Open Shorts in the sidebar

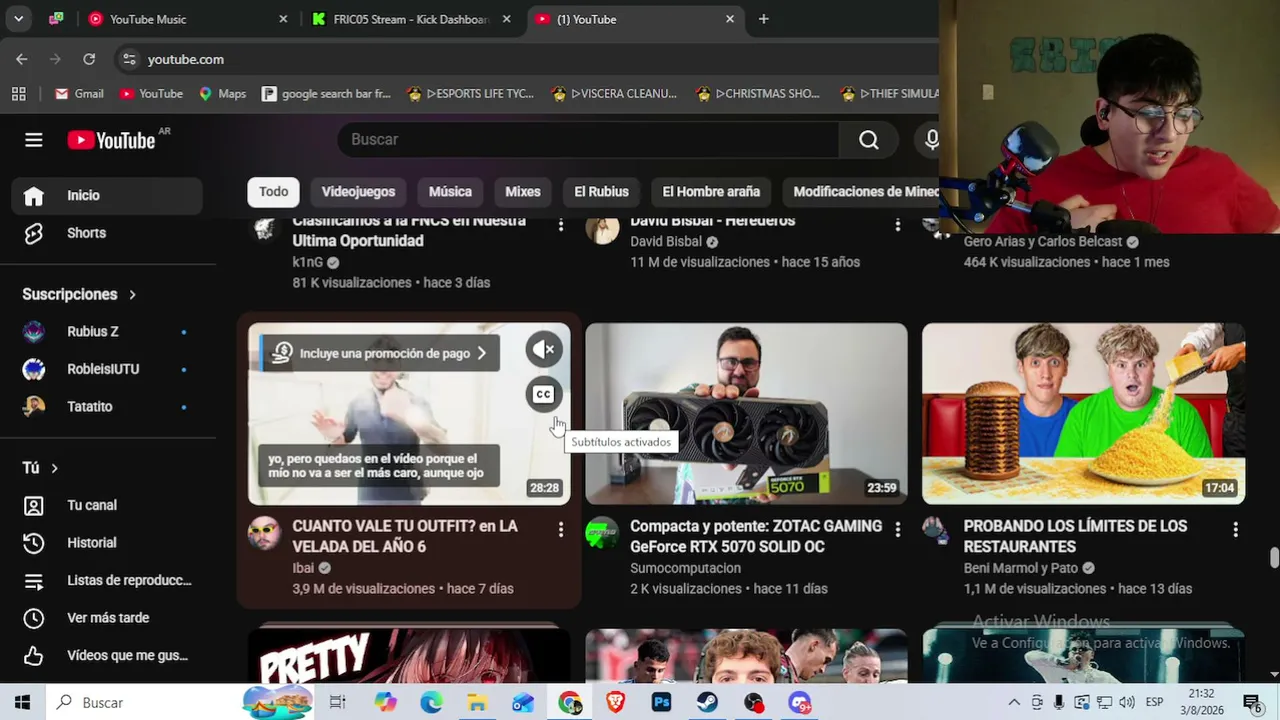click(x=107, y=233)
